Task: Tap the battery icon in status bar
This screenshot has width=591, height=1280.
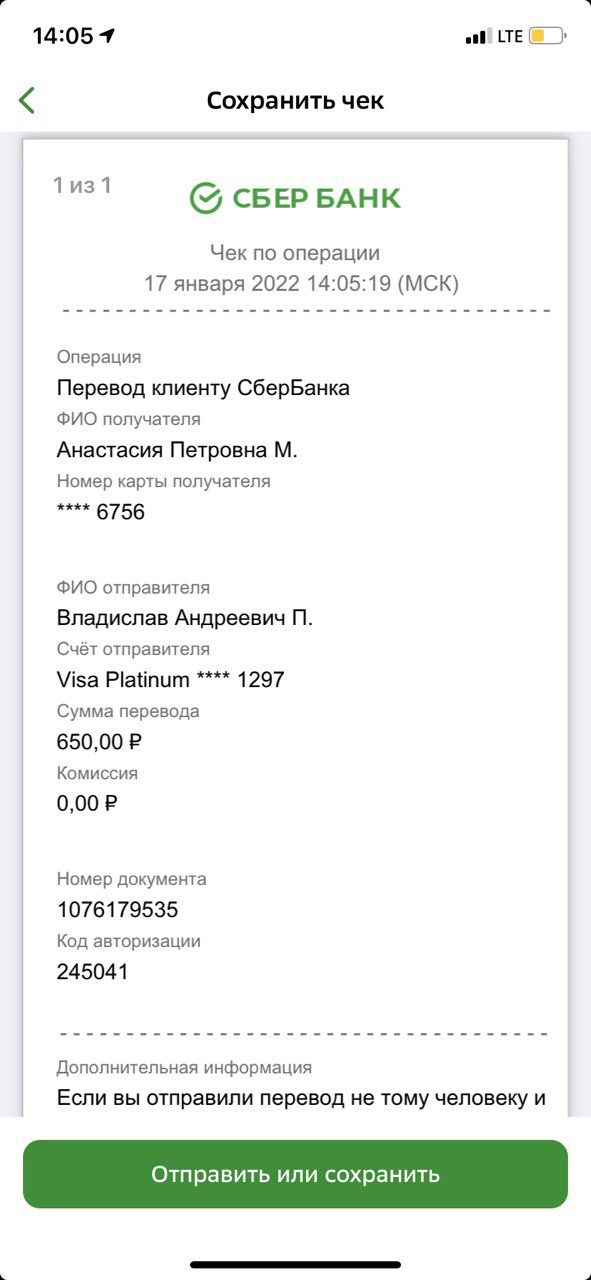Action: pos(548,37)
